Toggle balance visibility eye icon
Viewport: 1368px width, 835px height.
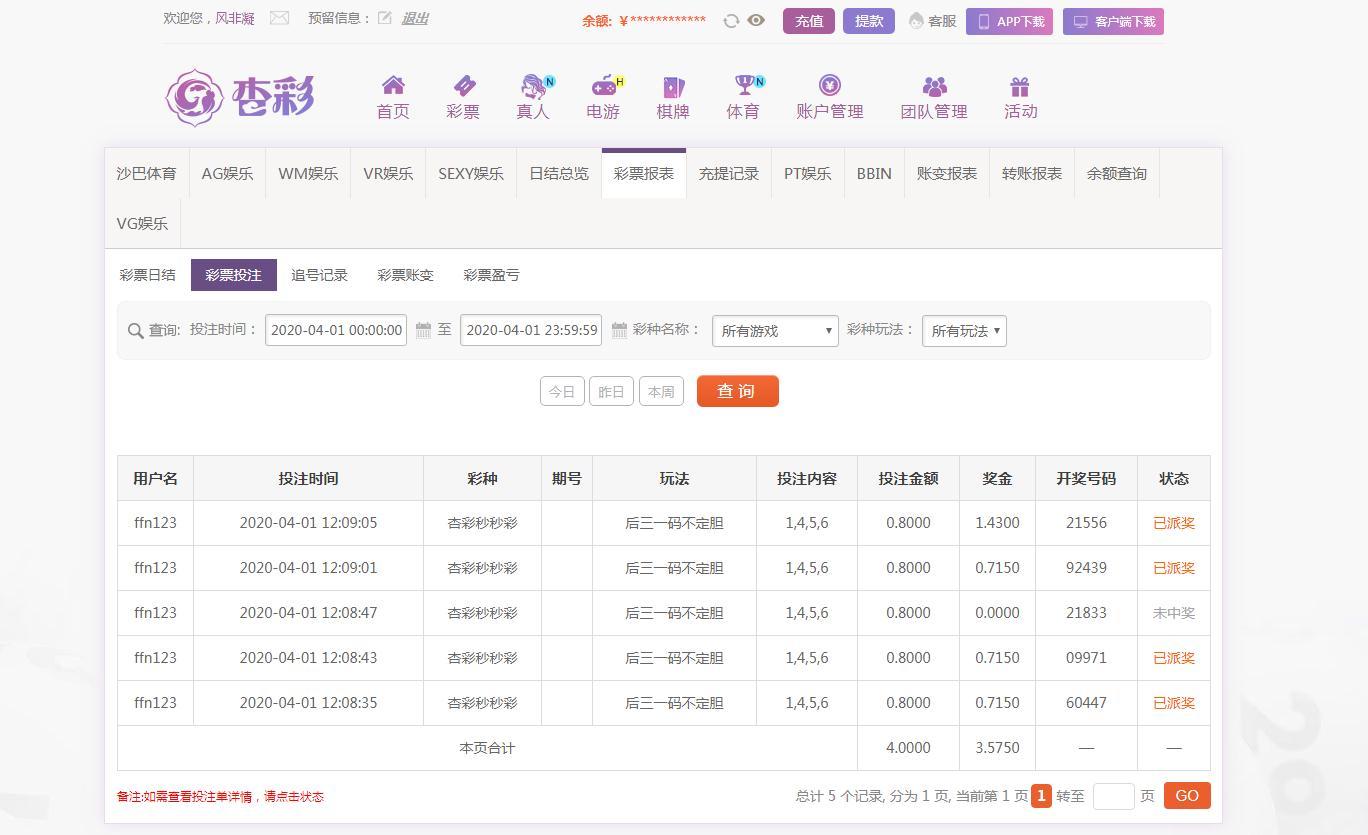pos(756,20)
